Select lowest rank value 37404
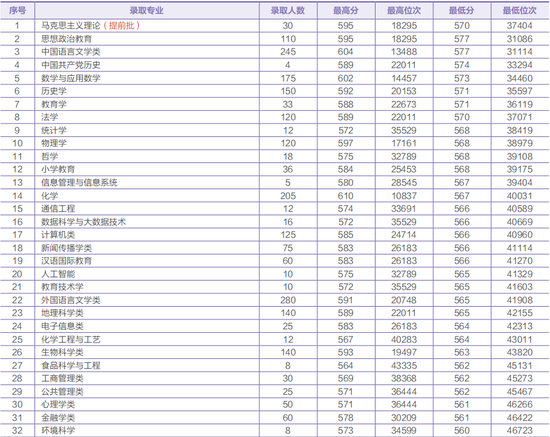Screen dimensions: 550x437 519,26
